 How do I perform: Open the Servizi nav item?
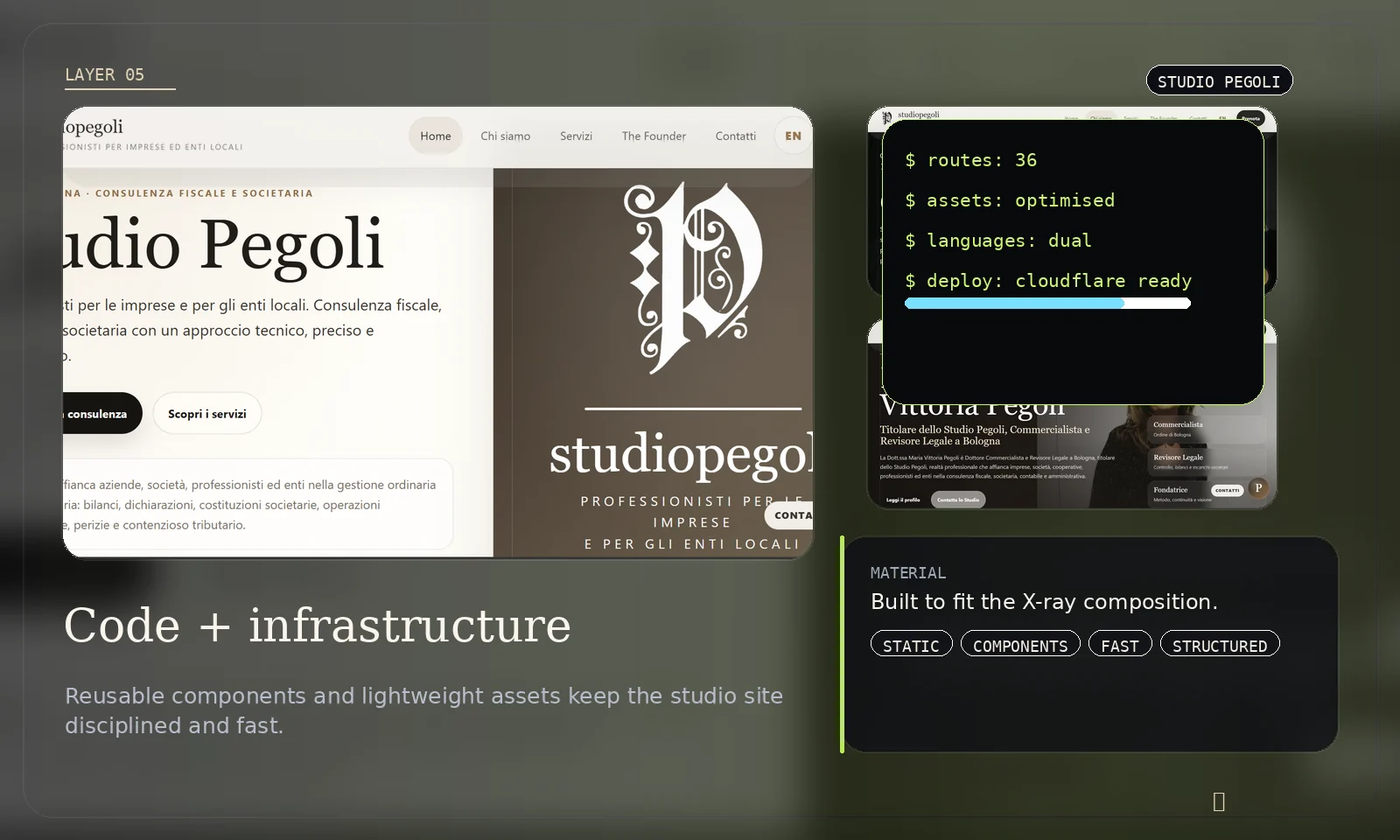[576, 136]
